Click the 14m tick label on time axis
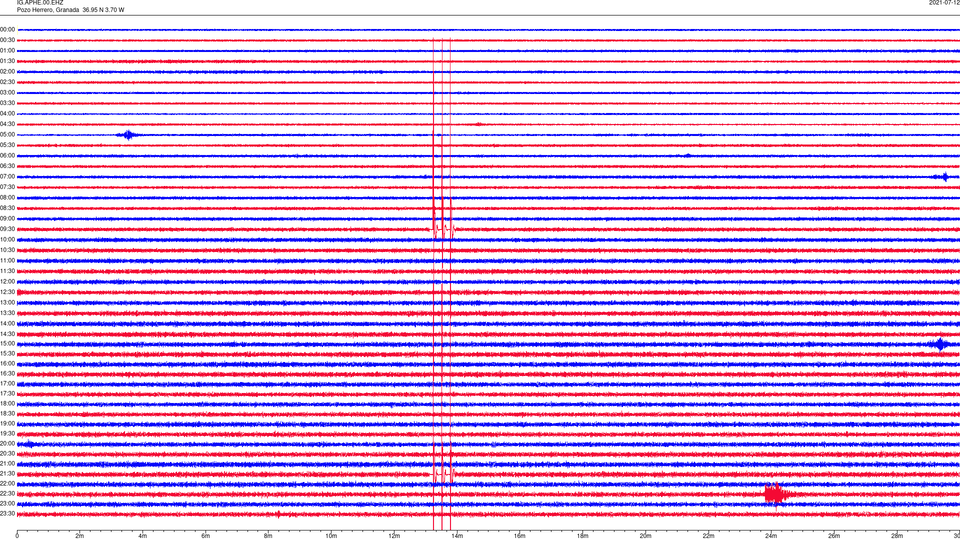 tap(457, 536)
